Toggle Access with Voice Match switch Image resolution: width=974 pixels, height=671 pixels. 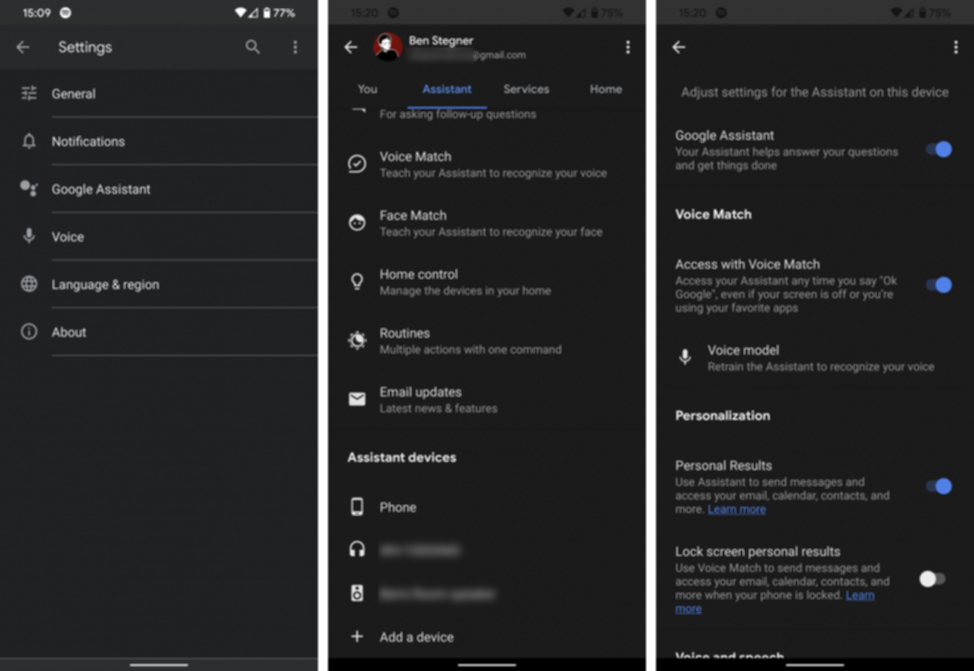pos(939,285)
